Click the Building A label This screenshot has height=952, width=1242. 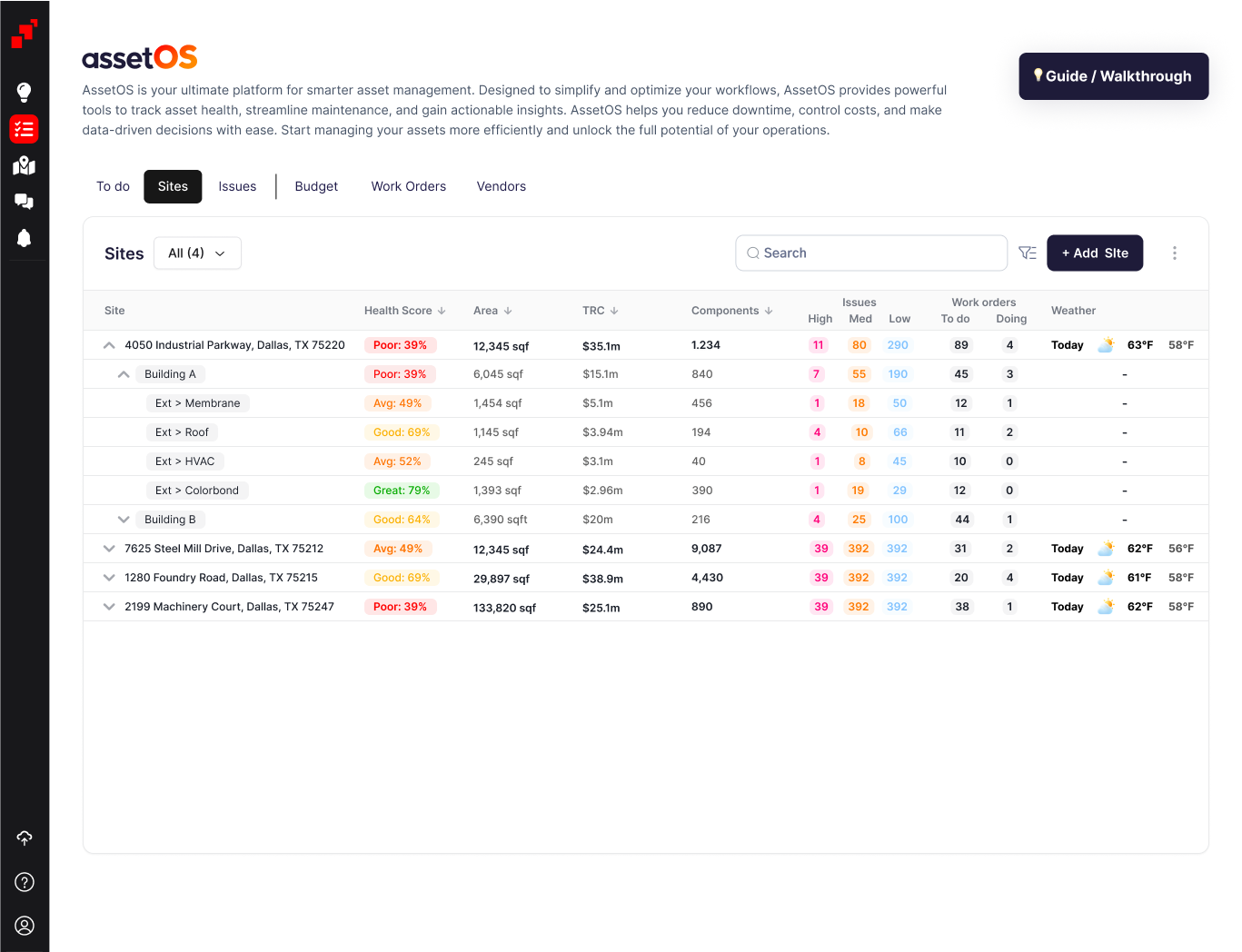[170, 374]
